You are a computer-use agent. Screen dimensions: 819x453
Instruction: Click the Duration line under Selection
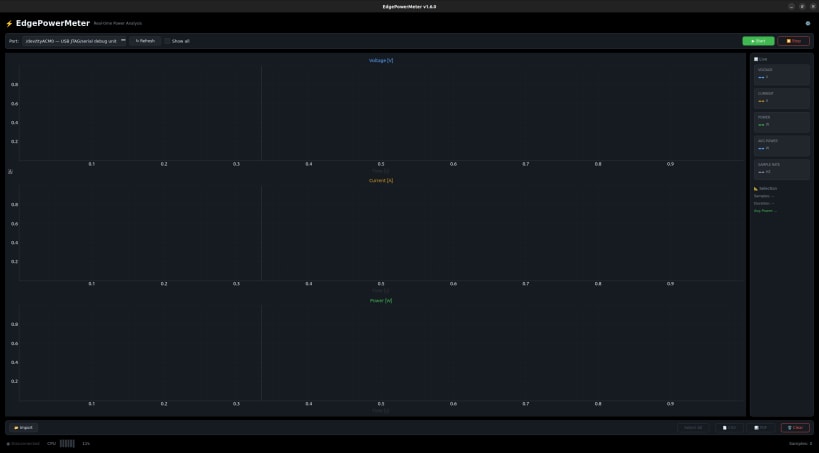pos(764,203)
